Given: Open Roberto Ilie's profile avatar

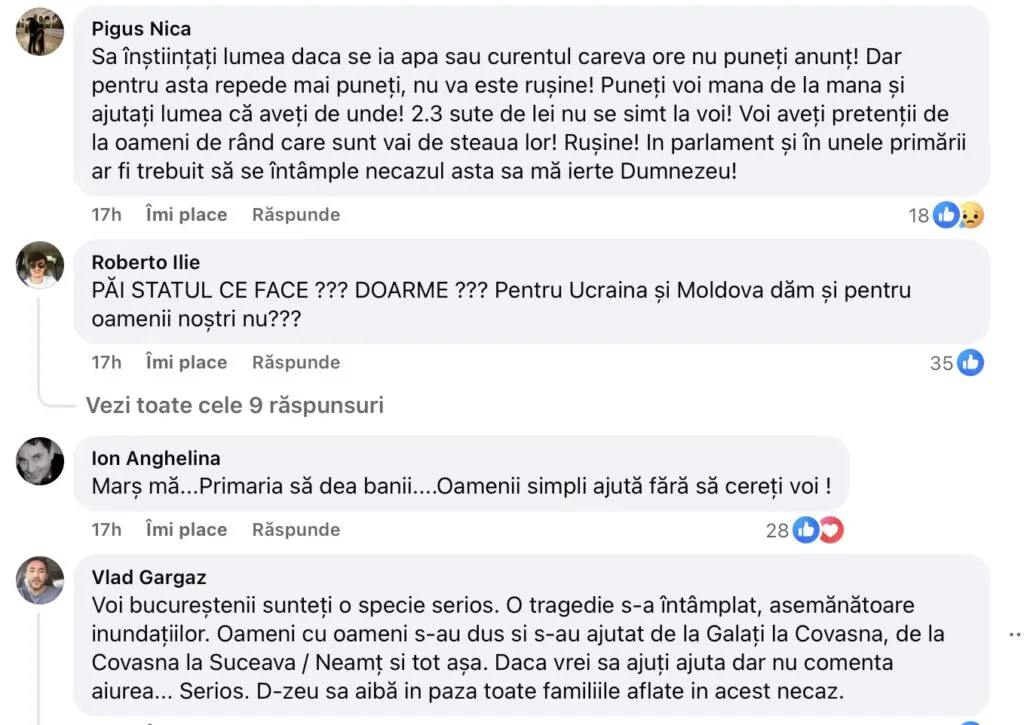Looking at the screenshot, I should tap(40, 265).
